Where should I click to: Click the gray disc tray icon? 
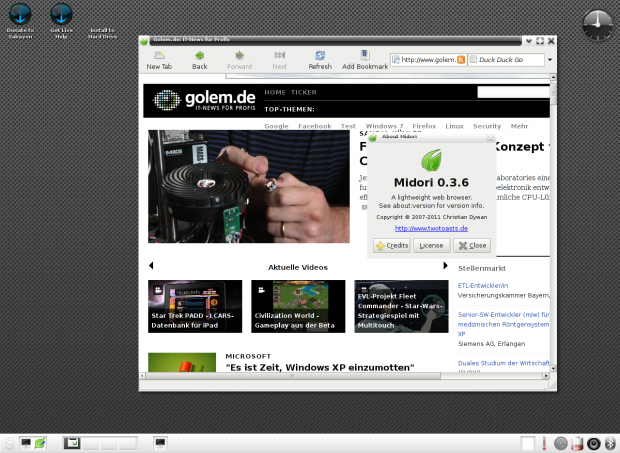pyautogui.click(x=561, y=444)
